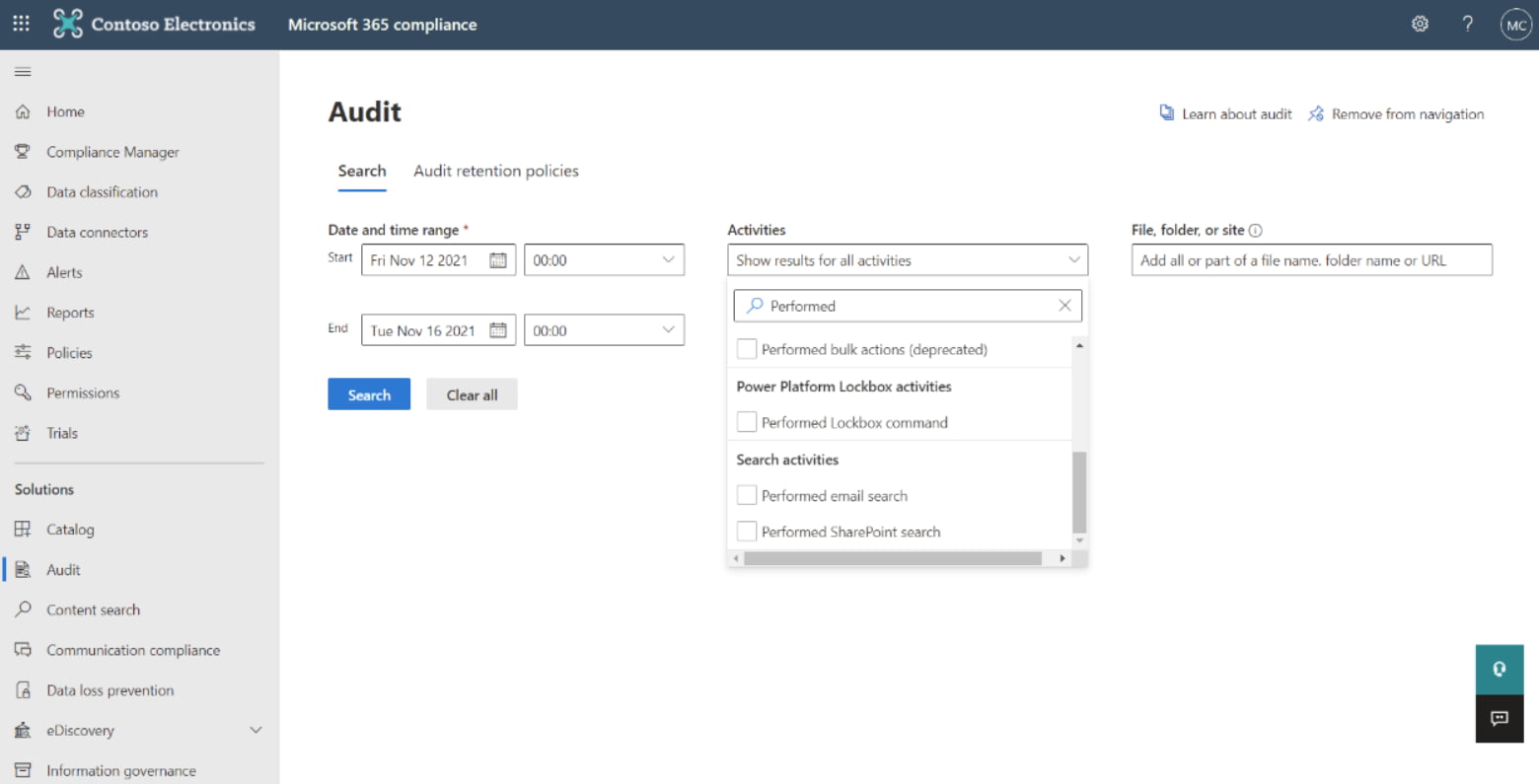
Task: Open the app launcher waffle icon
Action: click(21, 24)
